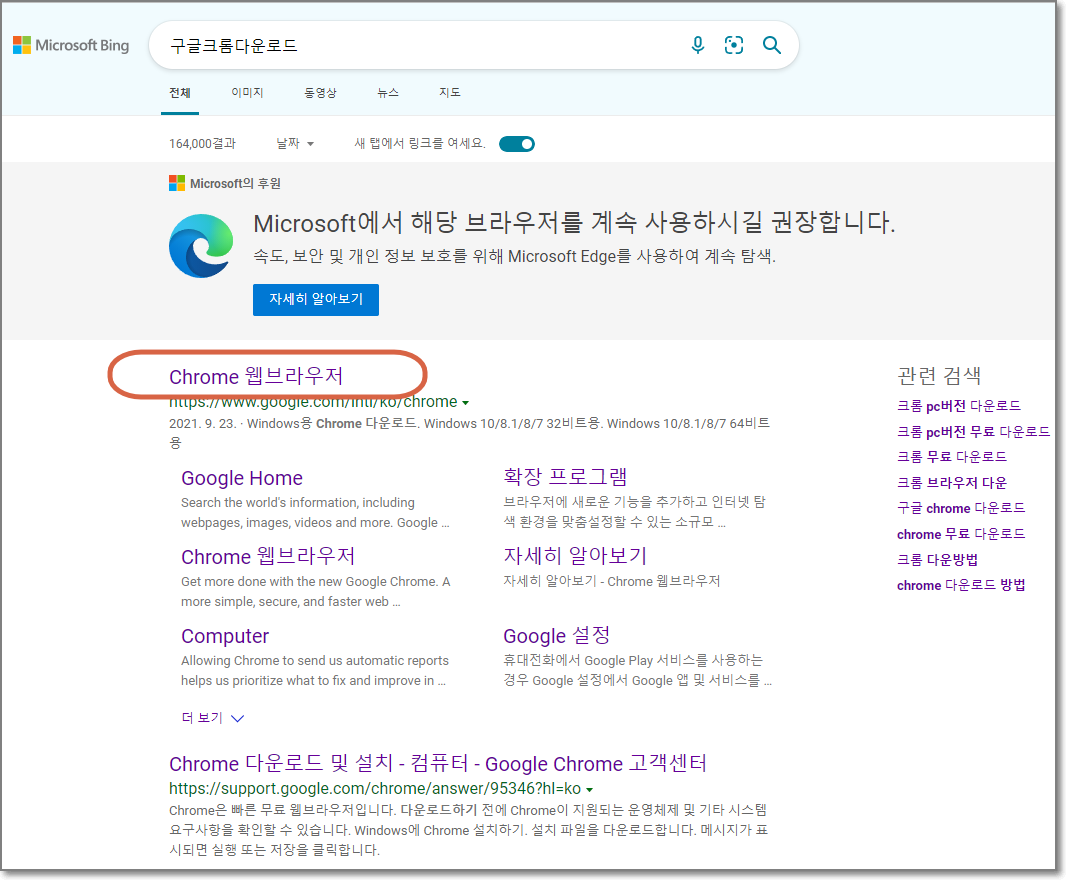Viewport: 1066px width, 880px height.
Task: Click the google.com/intl/ko/chrome green URL
Action: (x=313, y=402)
